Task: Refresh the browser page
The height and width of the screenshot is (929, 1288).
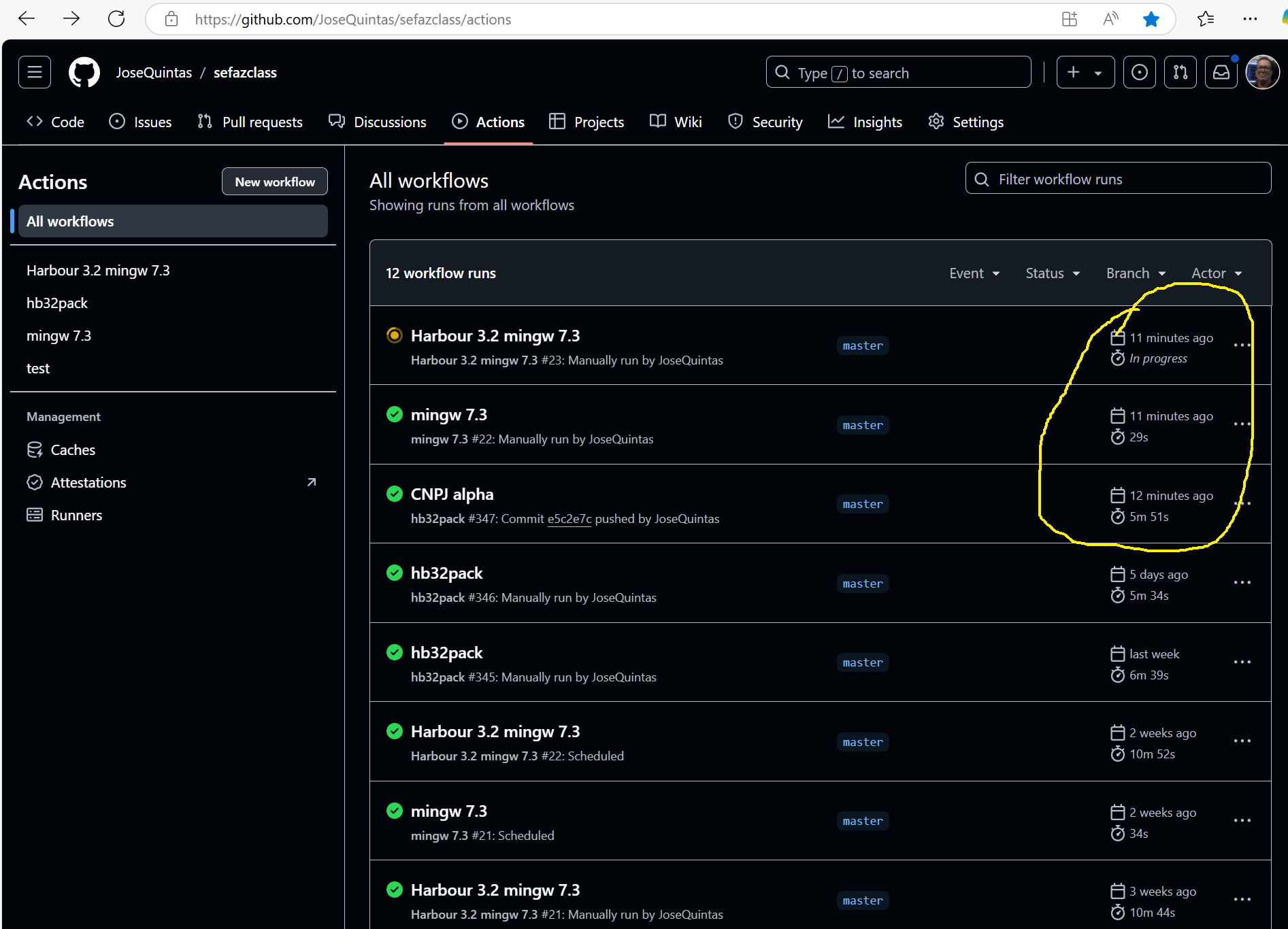Action: click(x=116, y=19)
